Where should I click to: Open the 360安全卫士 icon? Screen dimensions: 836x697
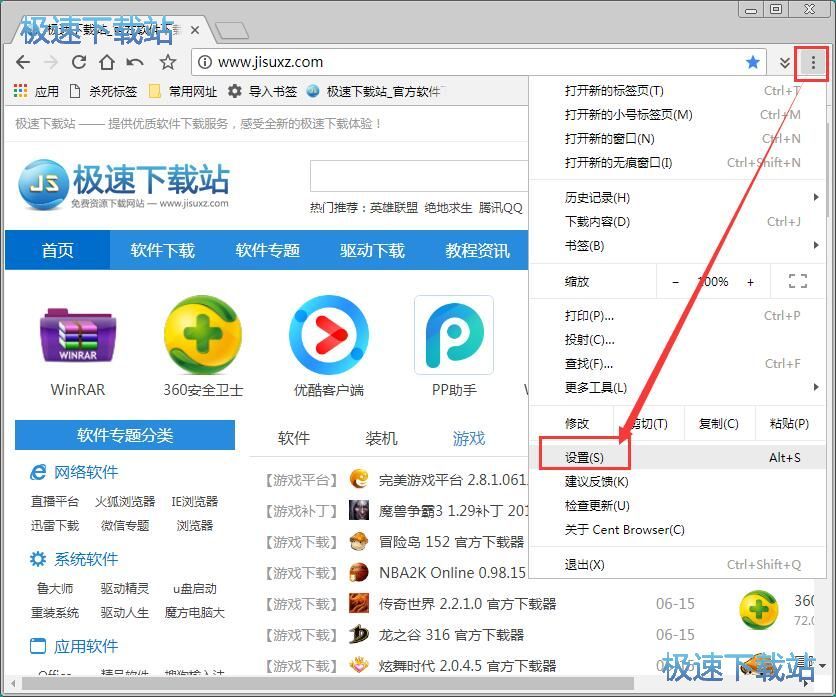203,335
